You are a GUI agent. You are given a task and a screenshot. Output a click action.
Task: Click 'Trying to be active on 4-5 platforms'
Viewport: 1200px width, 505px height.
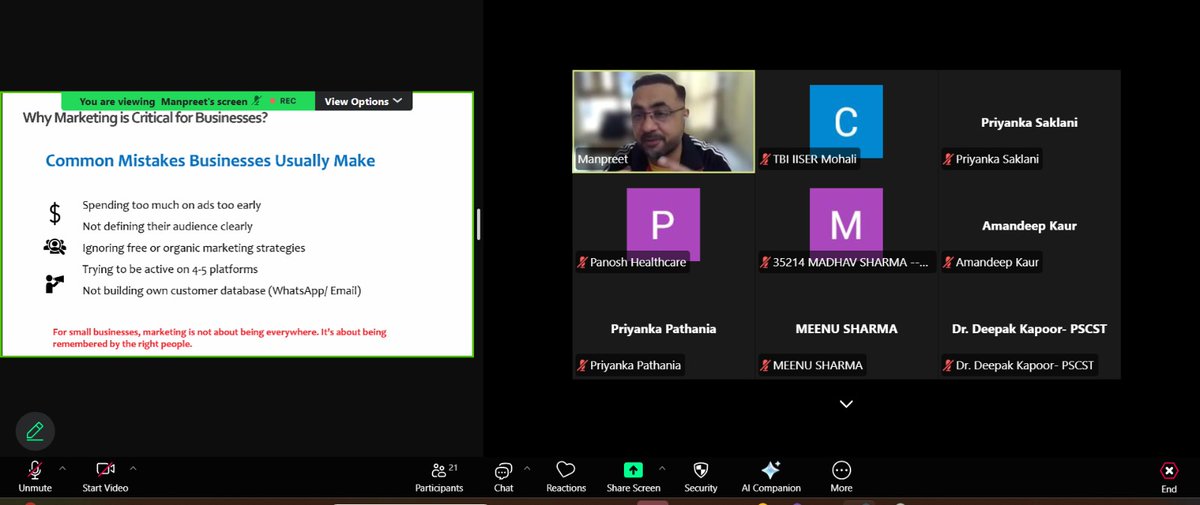pos(171,270)
